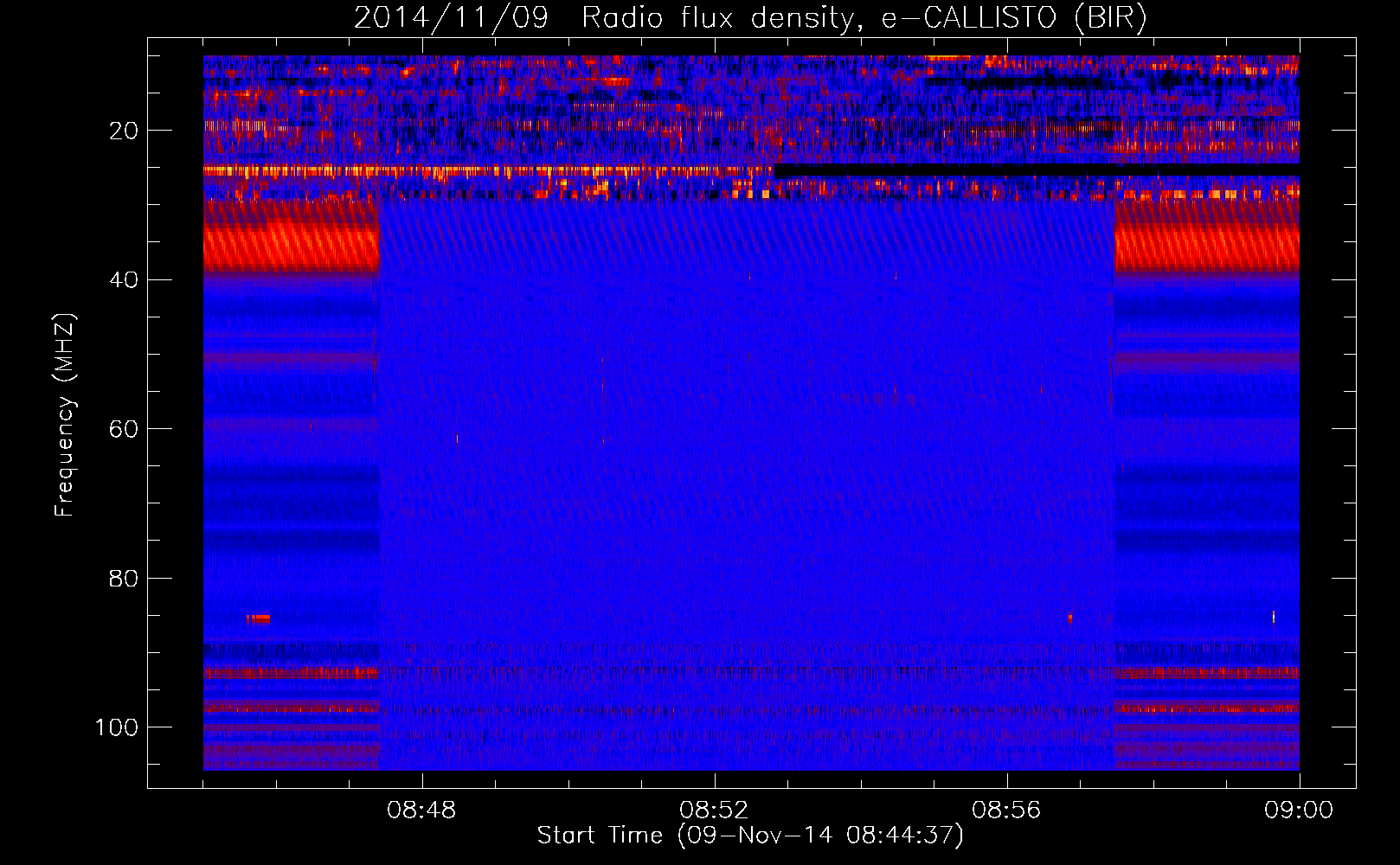Image resolution: width=1400 pixels, height=865 pixels.
Task: Click the '08:56' time tick label
Action: click(x=1006, y=811)
